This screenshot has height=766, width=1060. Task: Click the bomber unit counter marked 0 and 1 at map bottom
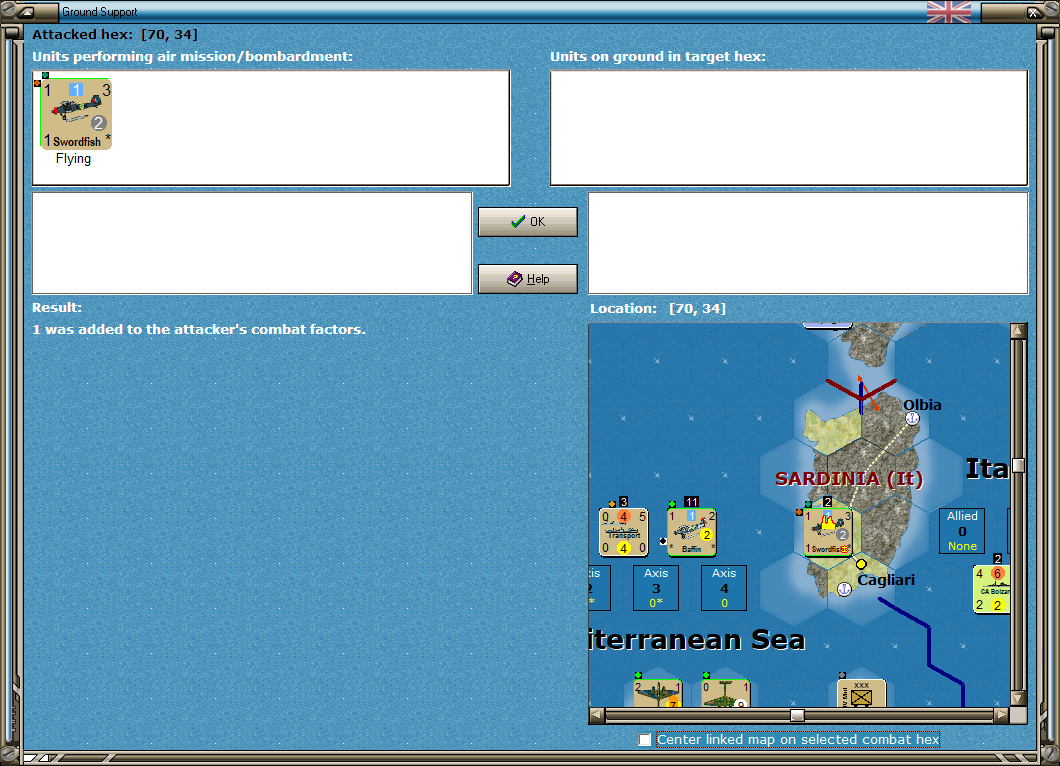(725, 694)
